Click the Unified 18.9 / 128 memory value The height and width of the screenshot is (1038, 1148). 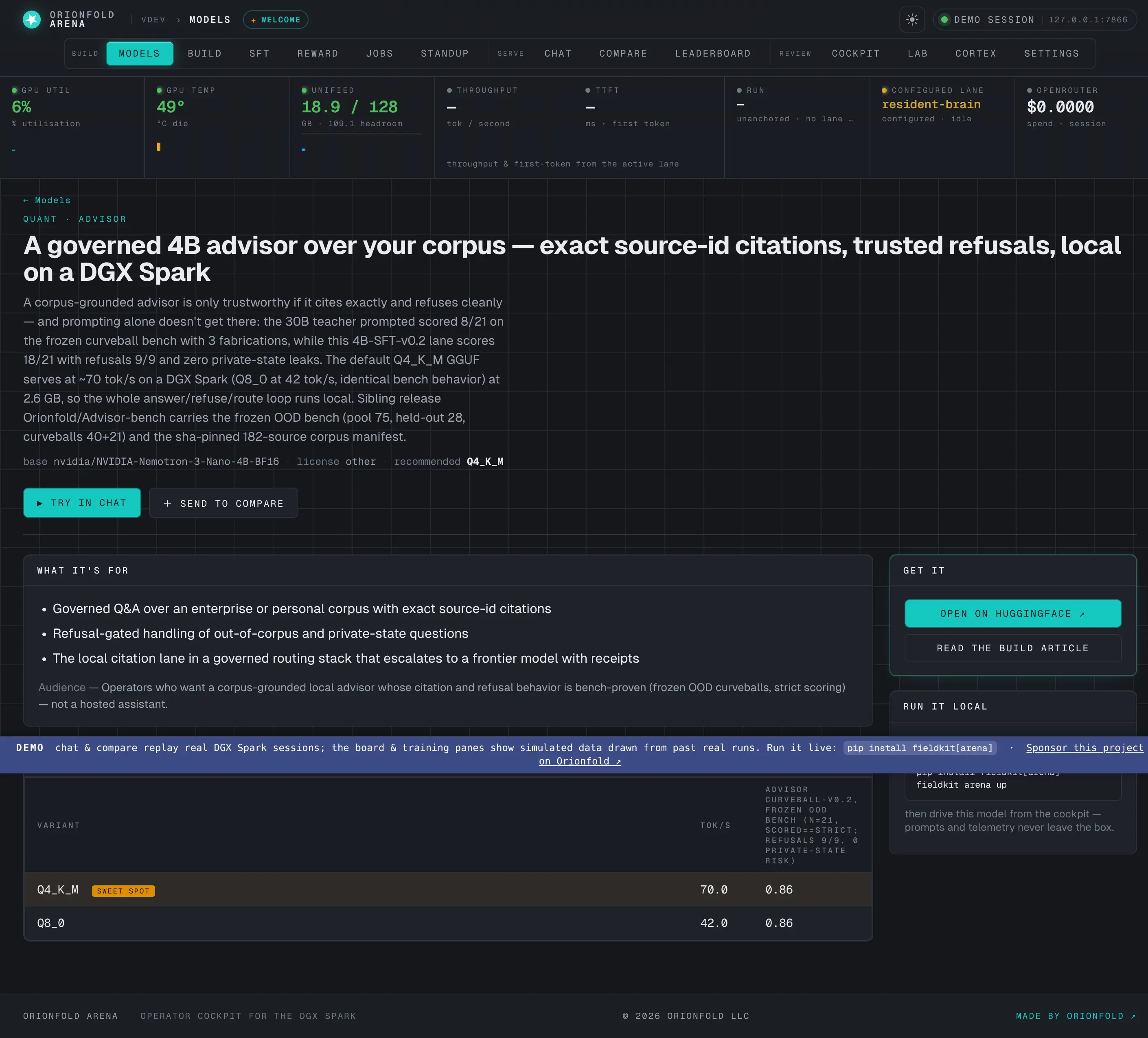tap(349, 107)
